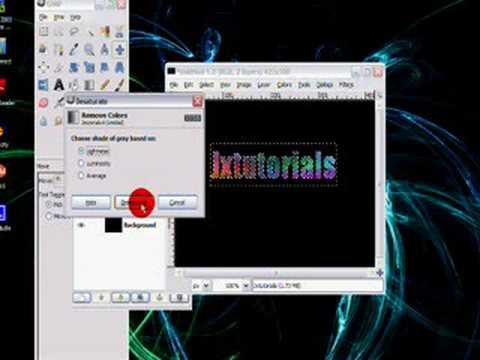Image resolution: width=480 pixels, height=360 pixels.
Task: Select the Paths tool
Action: [59, 50]
